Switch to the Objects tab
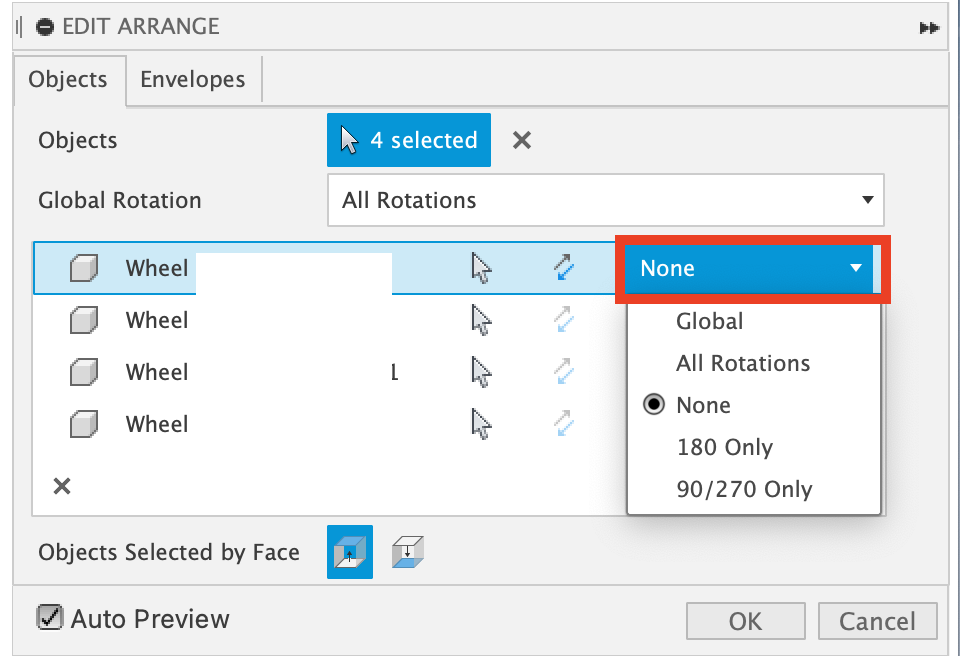 click(x=69, y=78)
